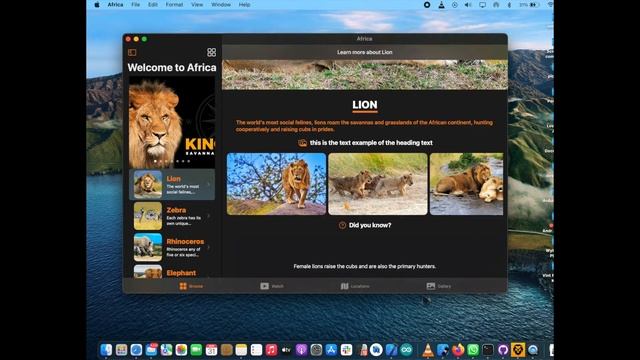
Task: Open VLC from the Dock
Action: pyautogui.click(x=428, y=350)
